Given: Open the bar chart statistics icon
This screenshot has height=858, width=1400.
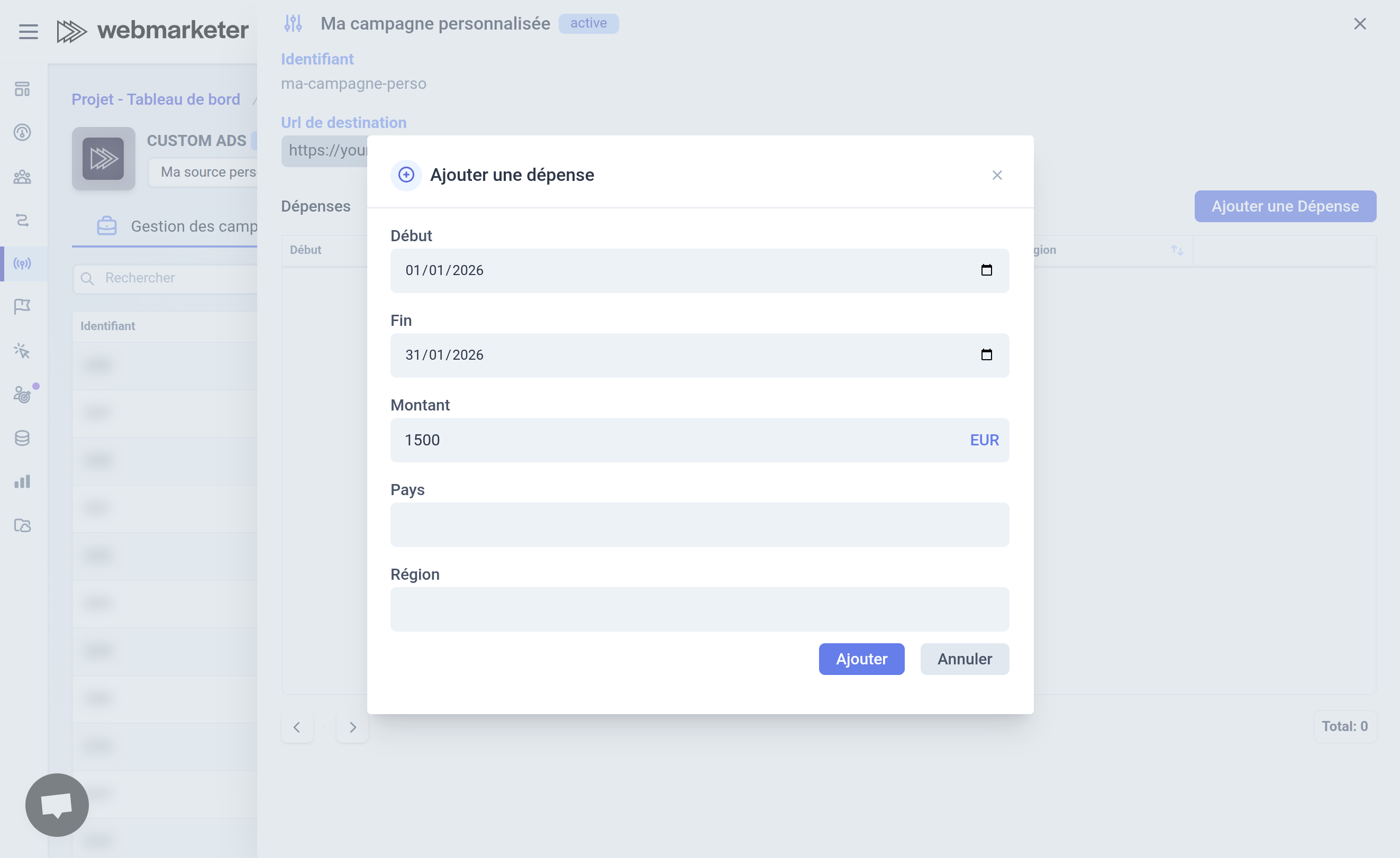Looking at the screenshot, I should pos(22,482).
